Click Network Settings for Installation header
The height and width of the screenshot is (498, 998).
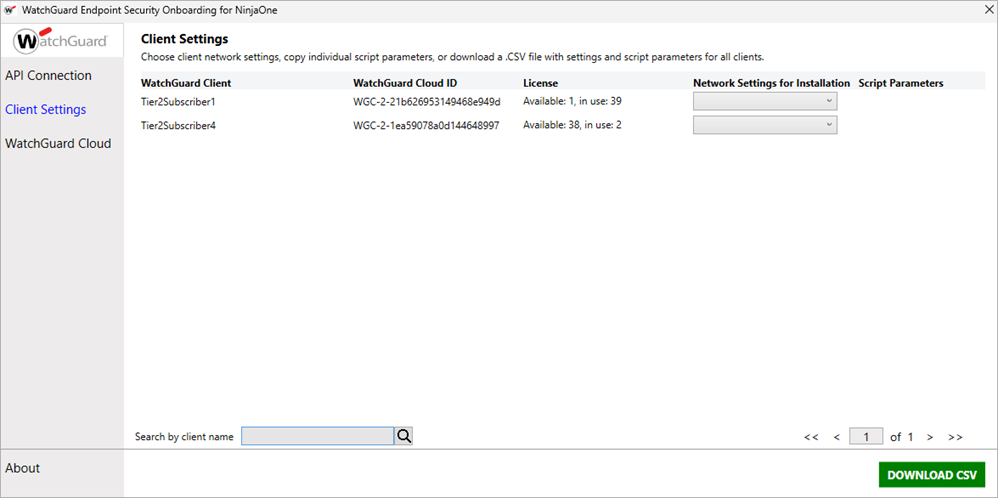(771, 83)
